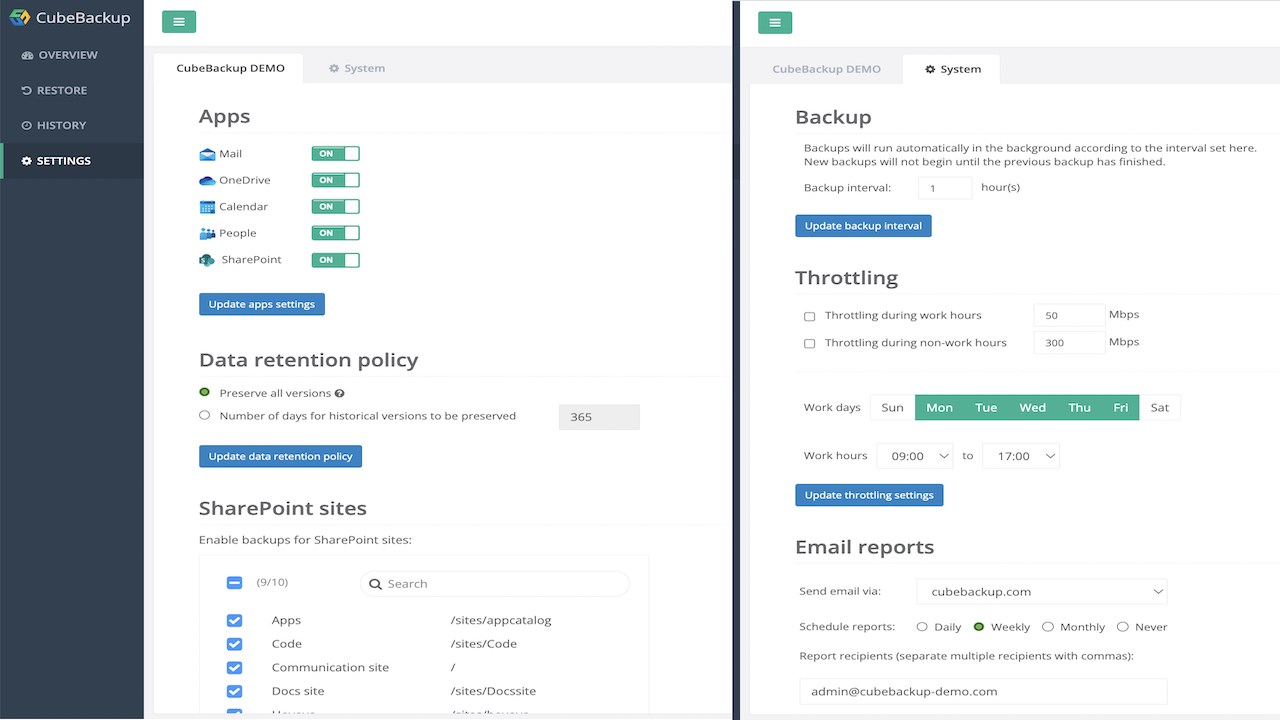Screen dimensions: 1280x720
Task: Uncheck the Docs site checkbox
Action: click(234, 692)
